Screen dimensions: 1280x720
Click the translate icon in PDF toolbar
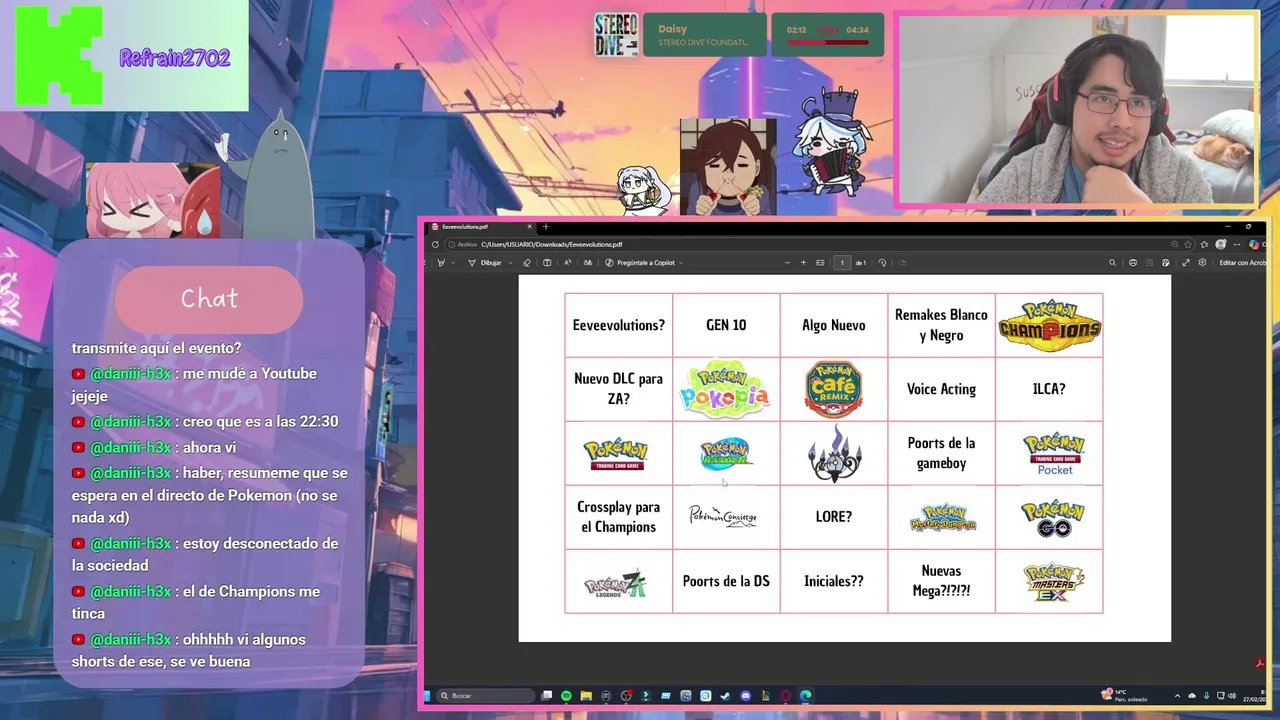(588, 263)
